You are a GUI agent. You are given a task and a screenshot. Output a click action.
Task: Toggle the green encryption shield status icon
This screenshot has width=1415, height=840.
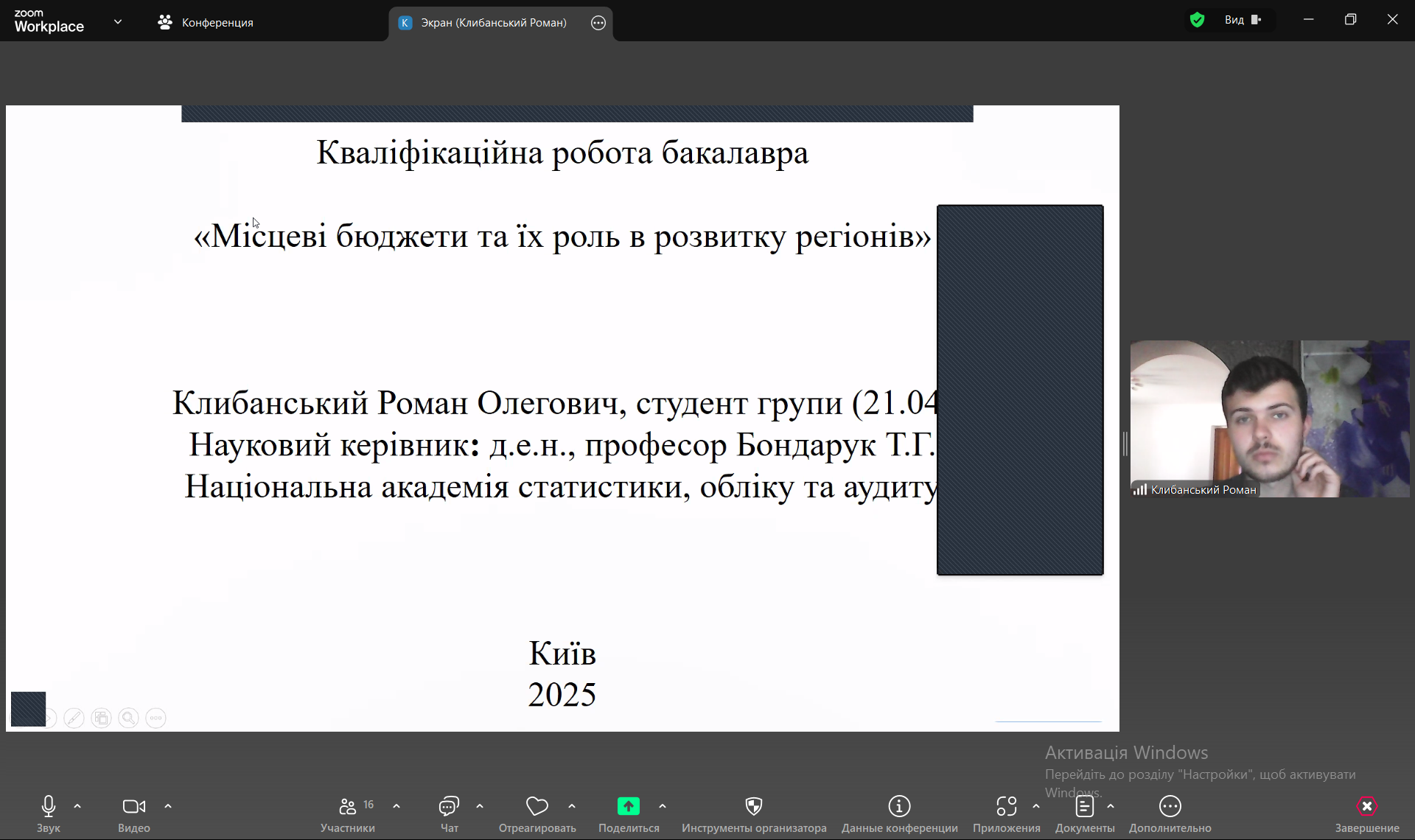(1197, 20)
